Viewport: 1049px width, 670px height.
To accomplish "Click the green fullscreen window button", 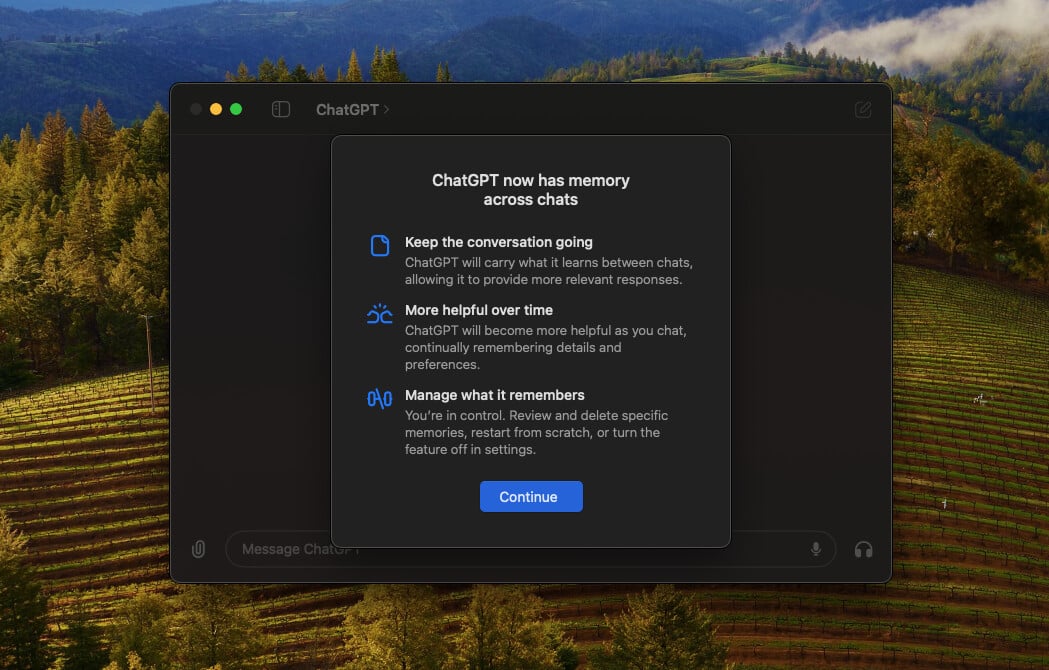I will pos(236,109).
